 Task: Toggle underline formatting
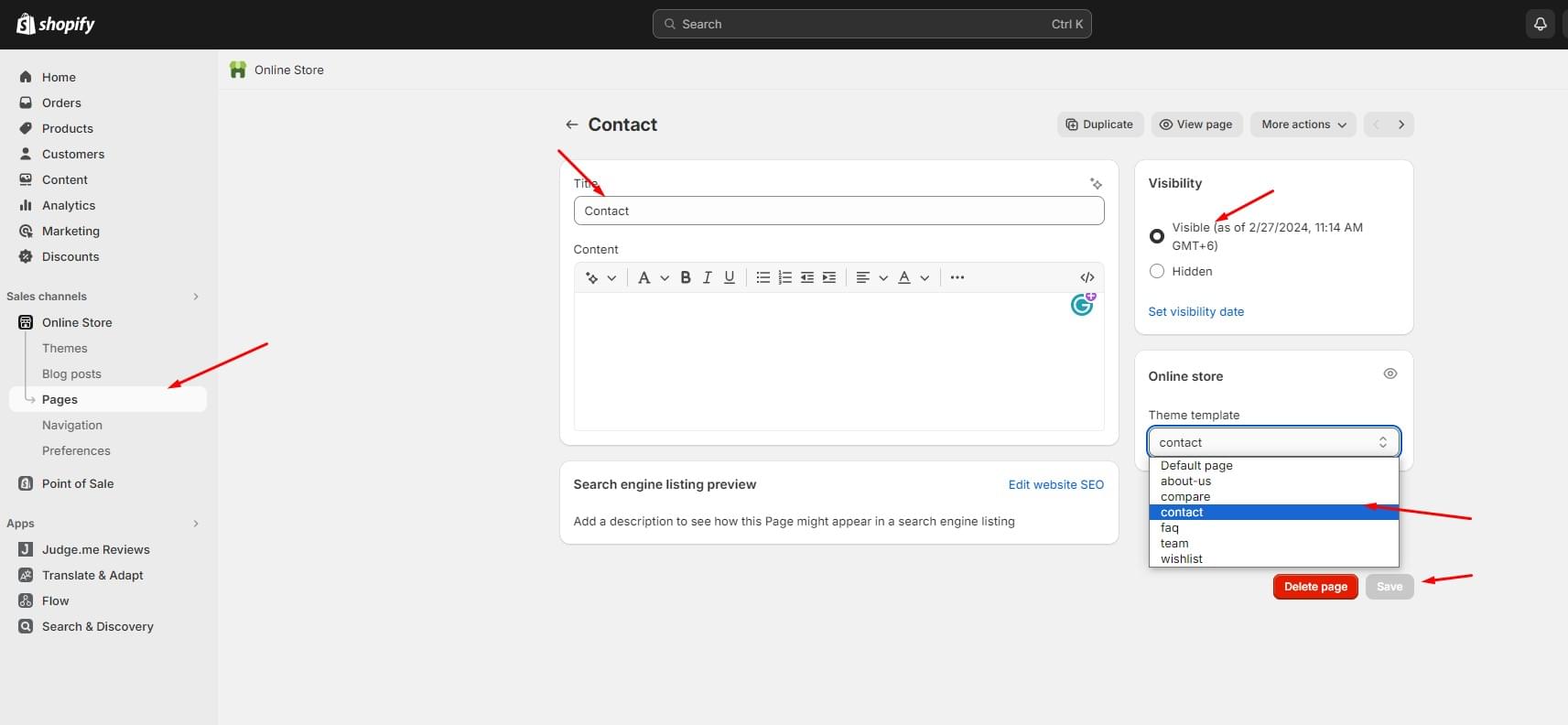pos(730,277)
